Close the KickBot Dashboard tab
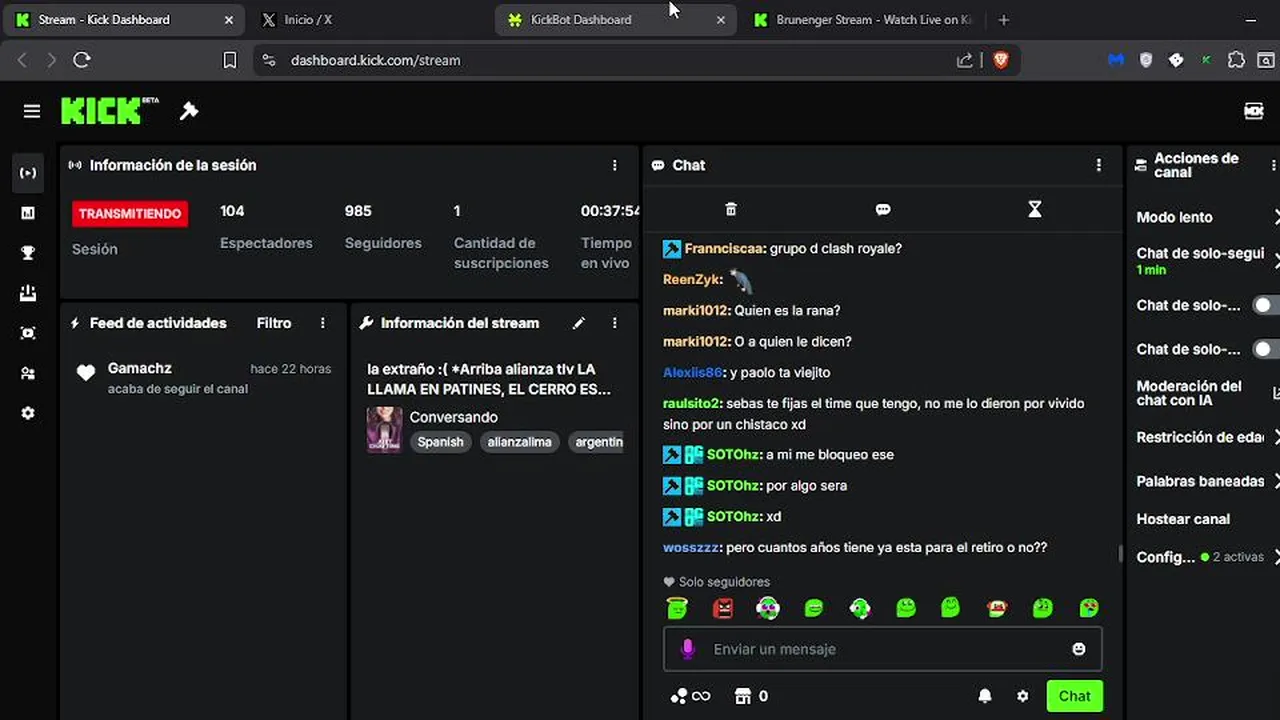Image resolution: width=1280 pixels, height=720 pixels. pyautogui.click(x=721, y=20)
